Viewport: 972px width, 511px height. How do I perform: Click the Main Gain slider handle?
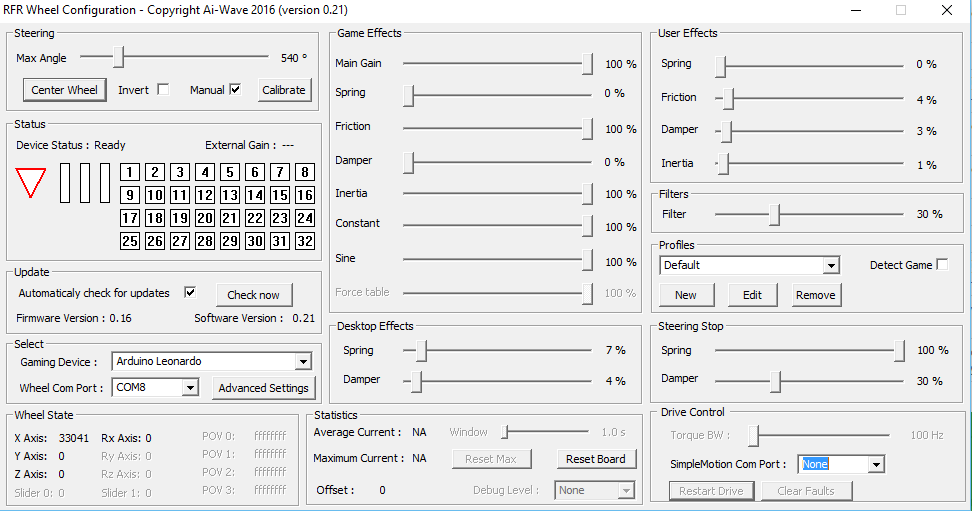tap(587, 63)
